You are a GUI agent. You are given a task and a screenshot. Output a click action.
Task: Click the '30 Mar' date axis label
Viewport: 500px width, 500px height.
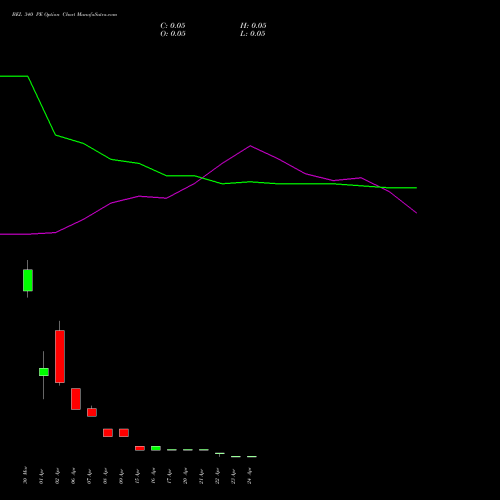pos(25,476)
